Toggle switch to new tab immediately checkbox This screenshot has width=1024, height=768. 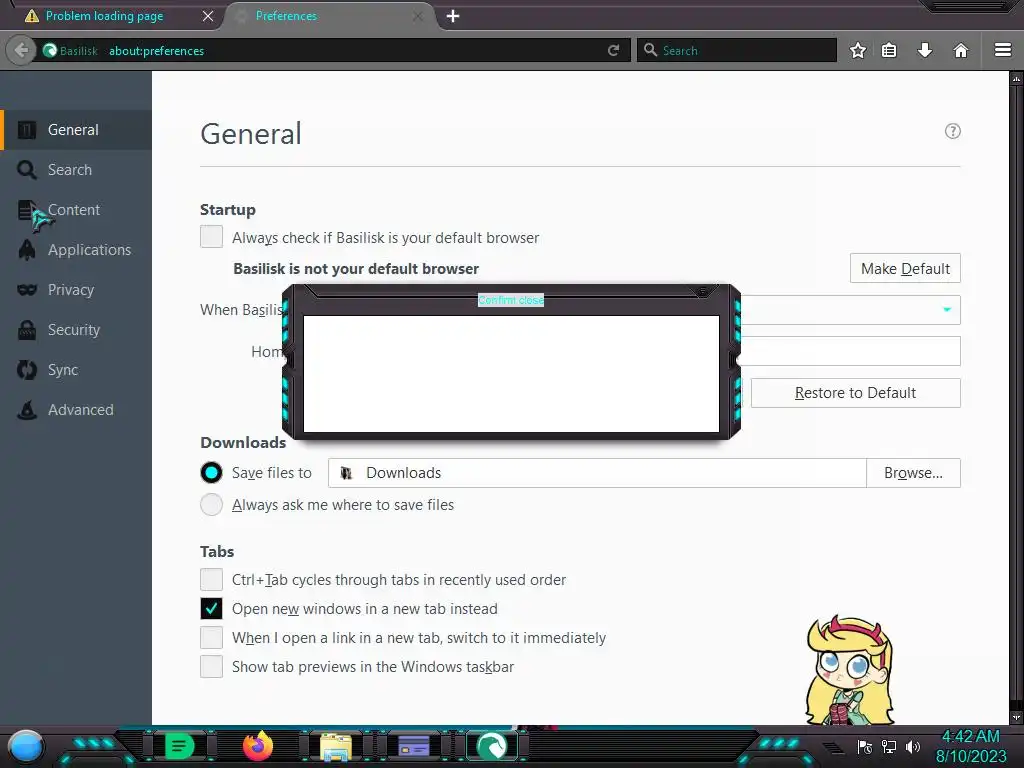pos(211,637)
